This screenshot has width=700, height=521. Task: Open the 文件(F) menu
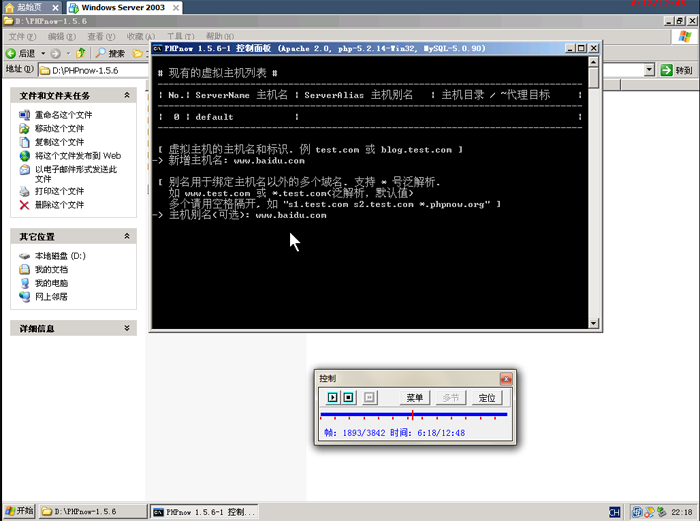[22, 37]
